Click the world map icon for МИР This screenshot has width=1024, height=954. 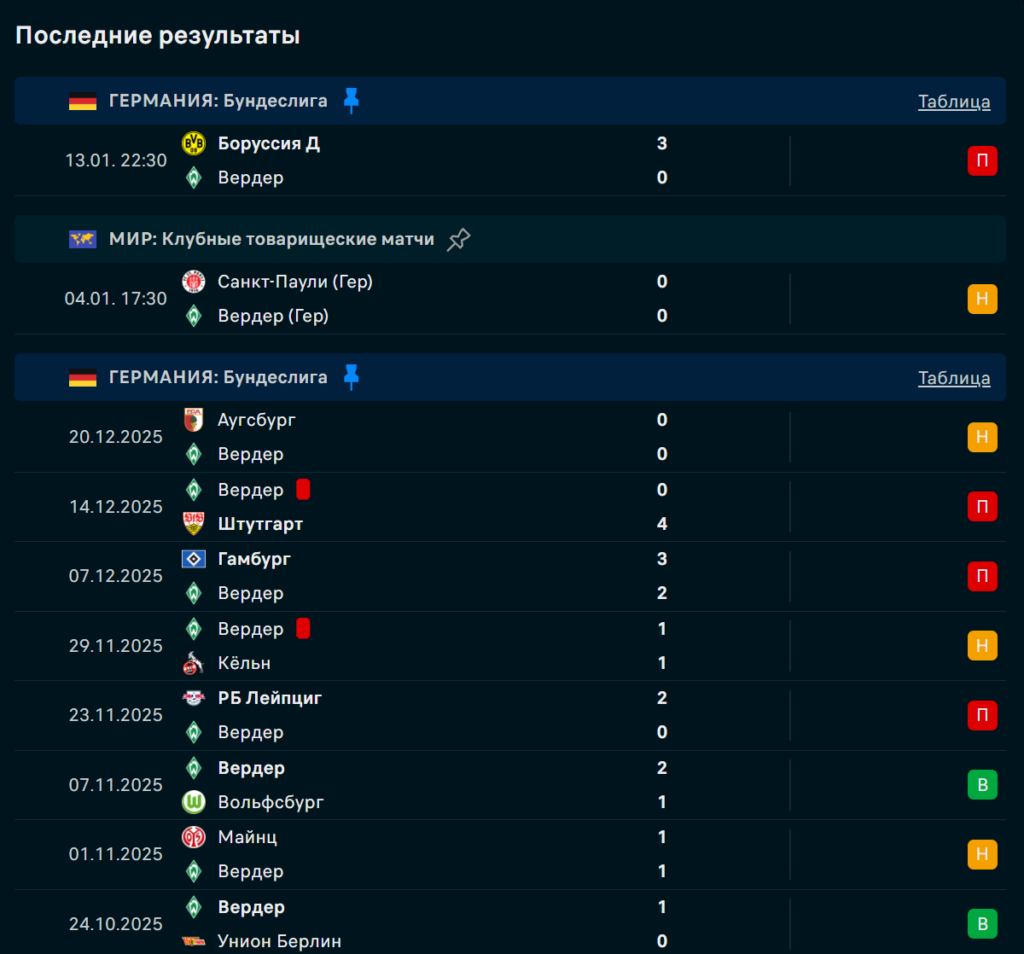83,239
